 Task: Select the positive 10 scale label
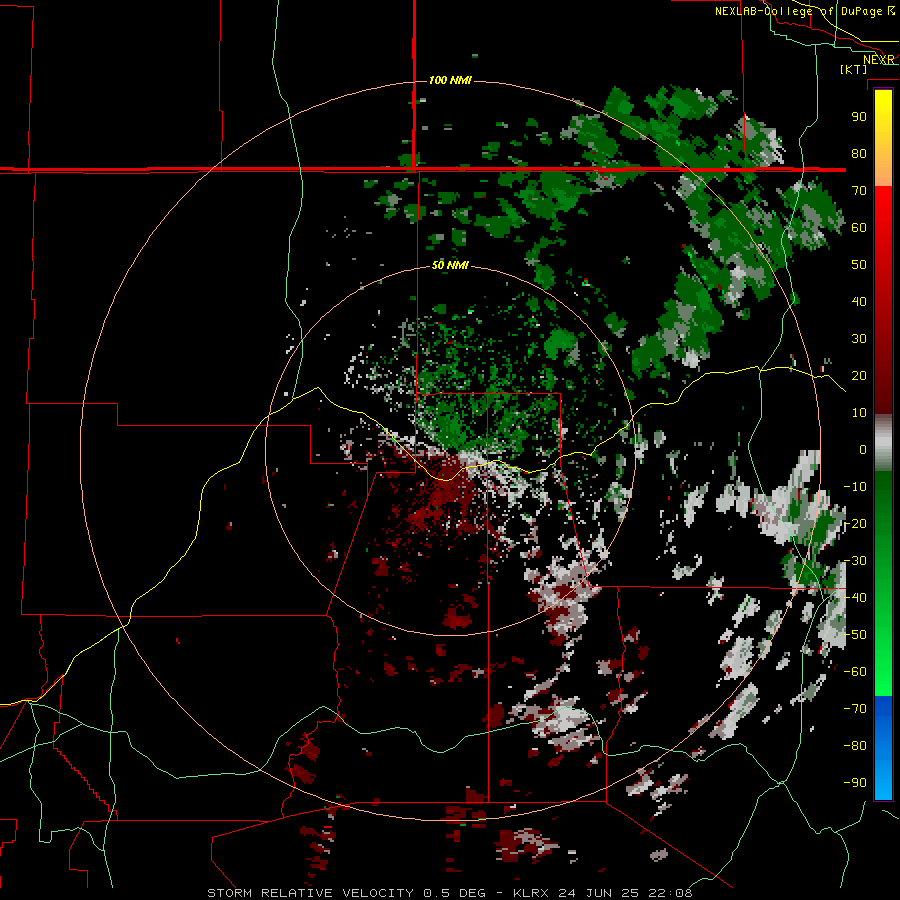pyautogui.click(x=859, y=413)
